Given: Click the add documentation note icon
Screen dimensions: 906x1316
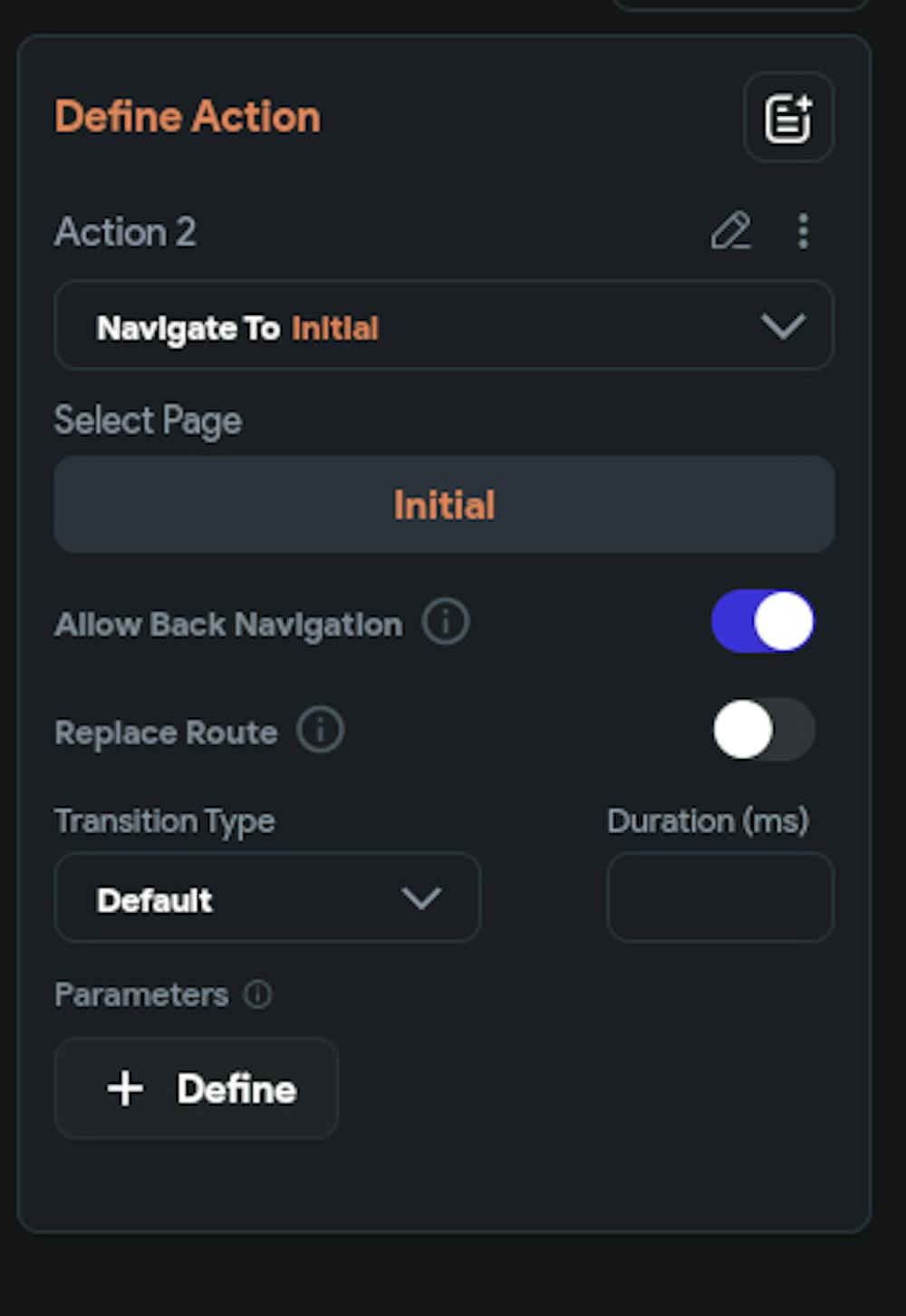Looking at the screenshot, I should [x=788, y=118].
